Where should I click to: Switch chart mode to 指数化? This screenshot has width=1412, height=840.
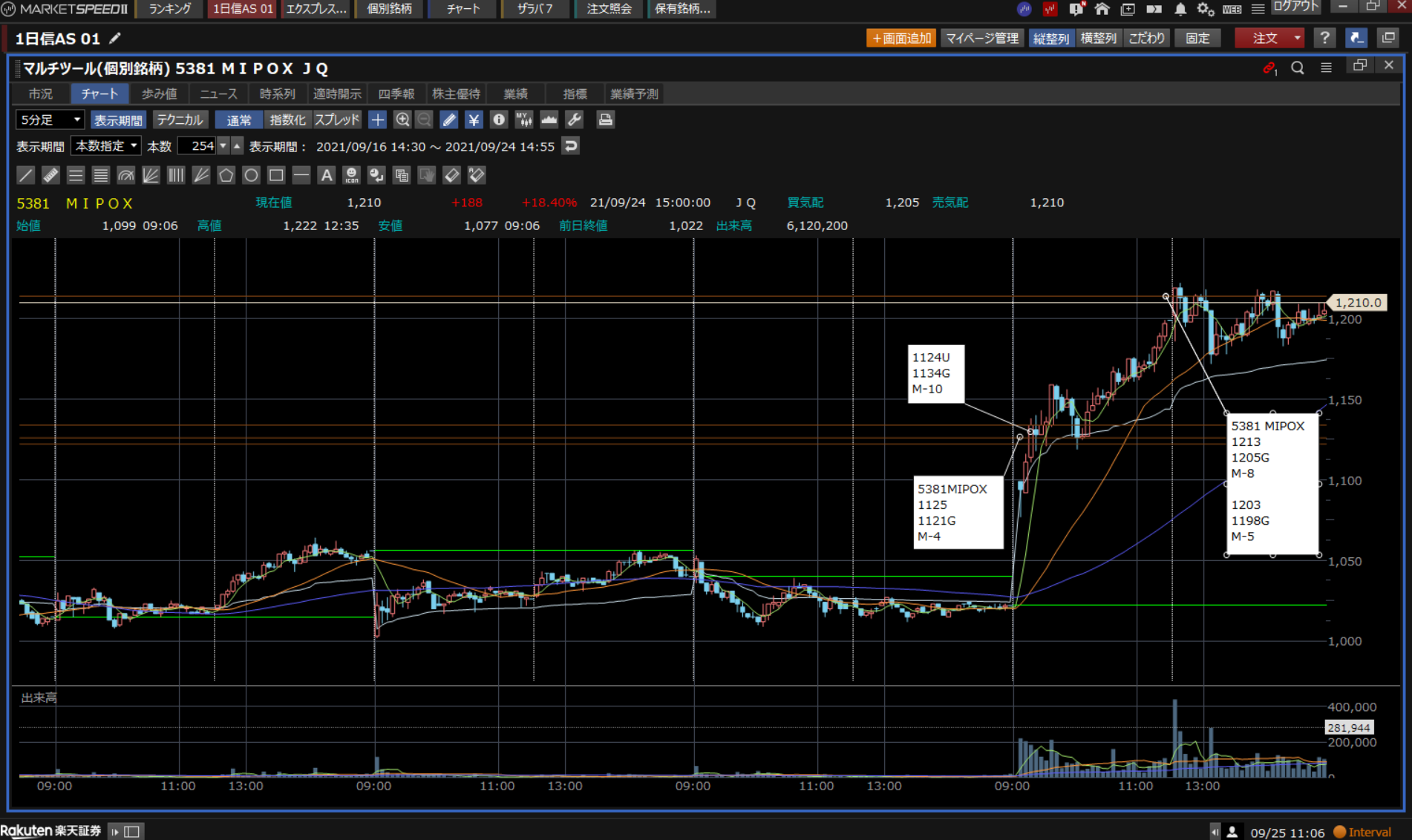pos(287,119)
